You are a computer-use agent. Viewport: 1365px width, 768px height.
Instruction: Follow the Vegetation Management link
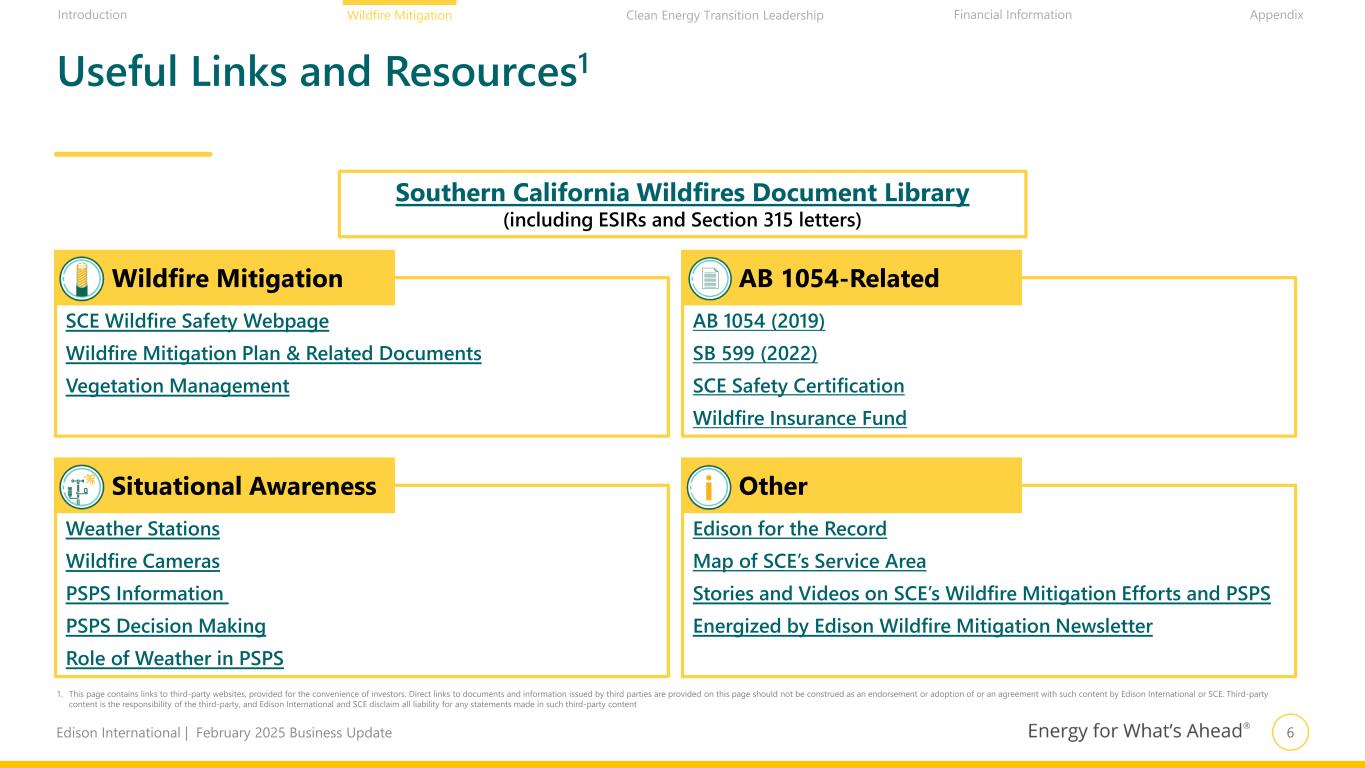click(x=177, y=386)
